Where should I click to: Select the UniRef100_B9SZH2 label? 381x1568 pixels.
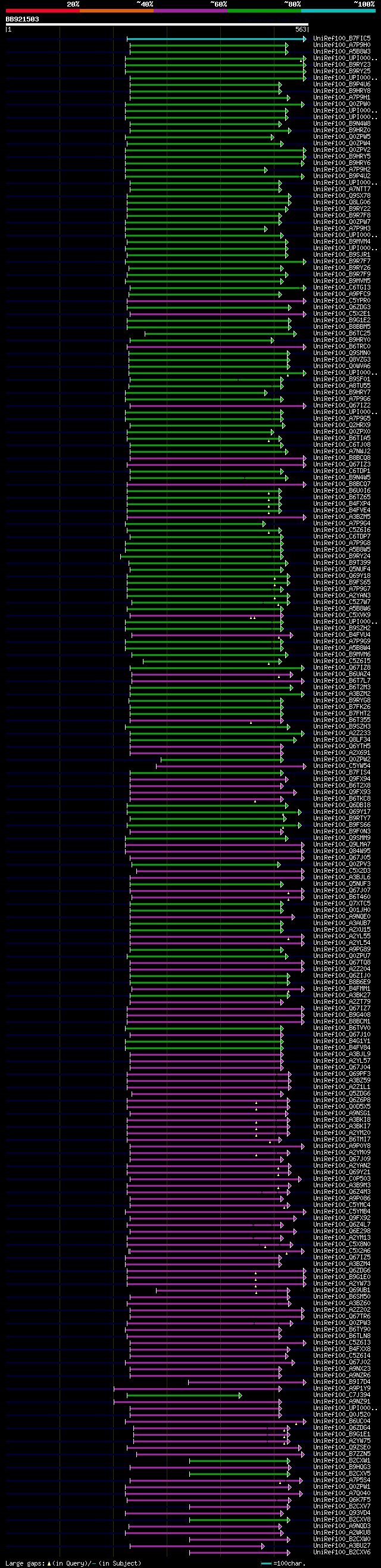pos(342,628)
